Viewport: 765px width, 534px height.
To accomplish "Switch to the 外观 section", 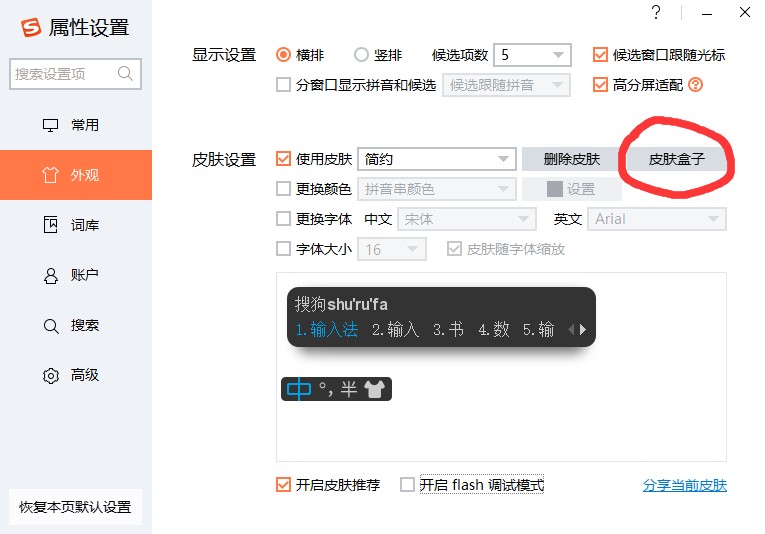I will pos(76,175).
